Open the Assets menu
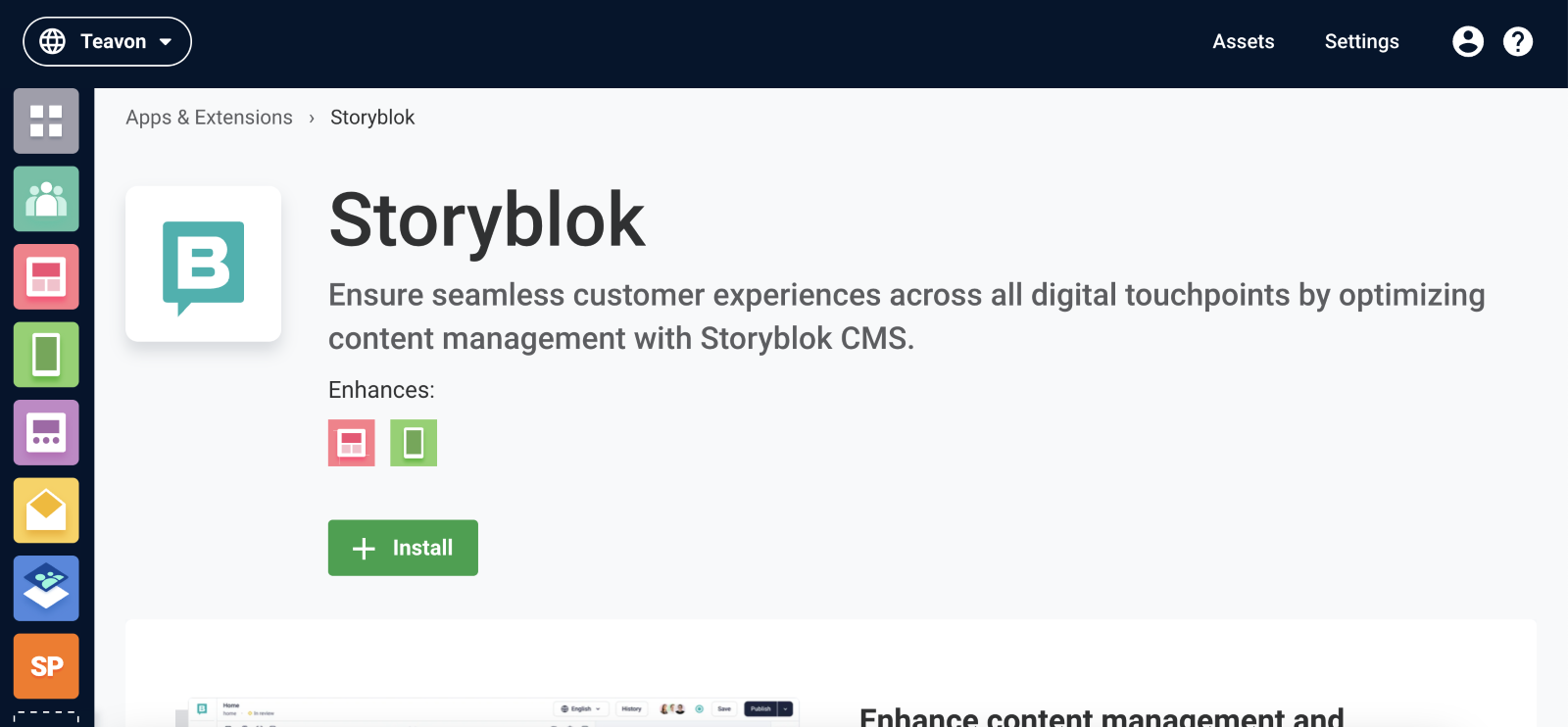Screen dimensions: 1568x727 pos(1243,41)
